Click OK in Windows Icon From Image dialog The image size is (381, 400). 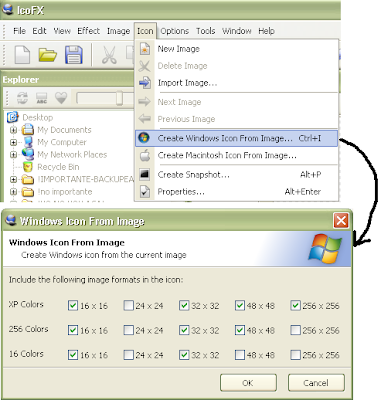click(x=248, y=383)
